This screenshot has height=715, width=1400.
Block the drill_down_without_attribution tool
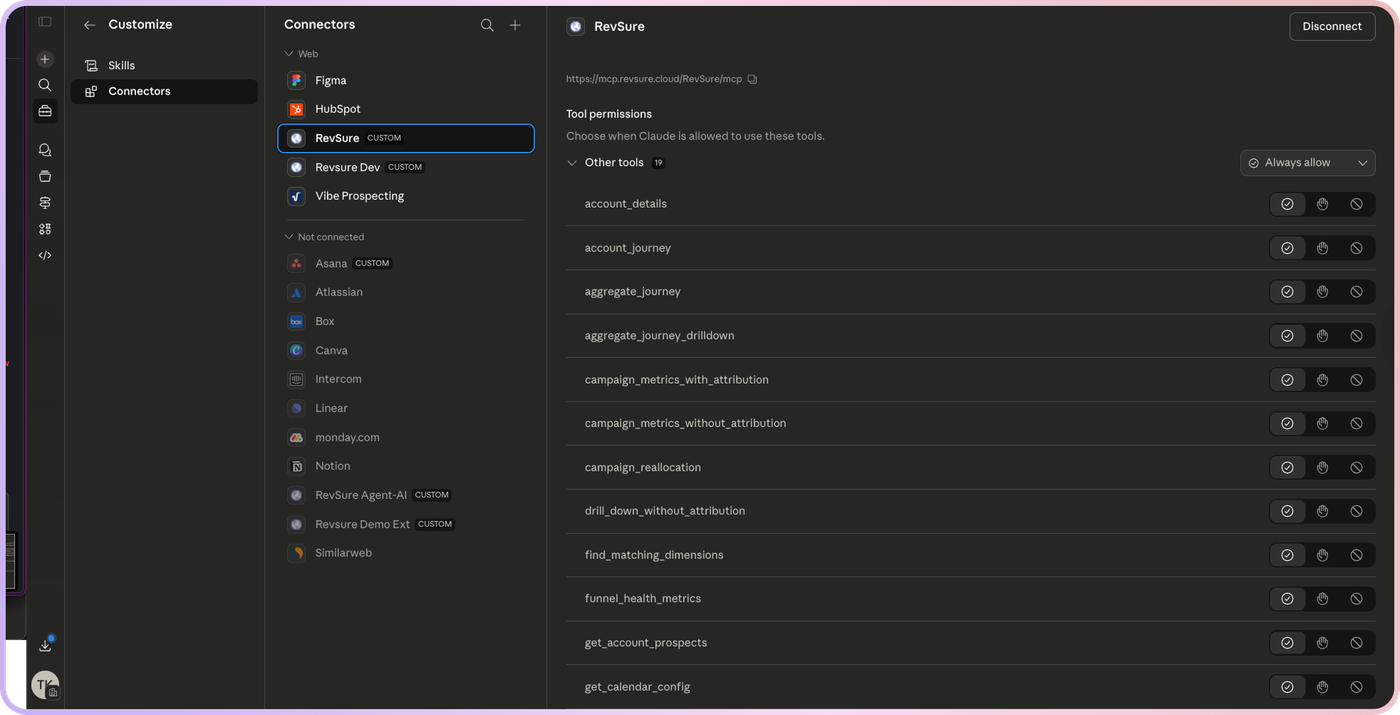coord(1356,511)
